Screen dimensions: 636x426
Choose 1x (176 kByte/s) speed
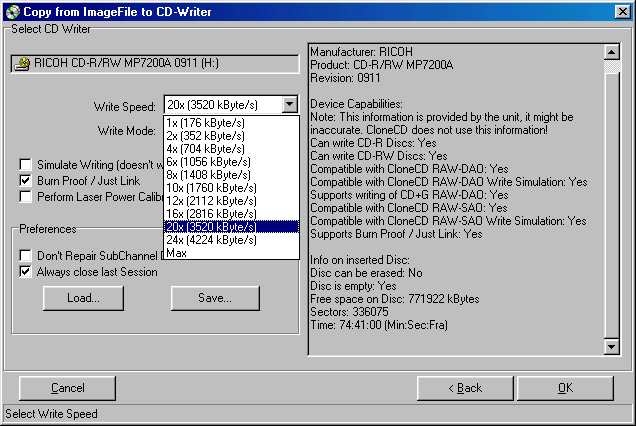pos(231,123)
